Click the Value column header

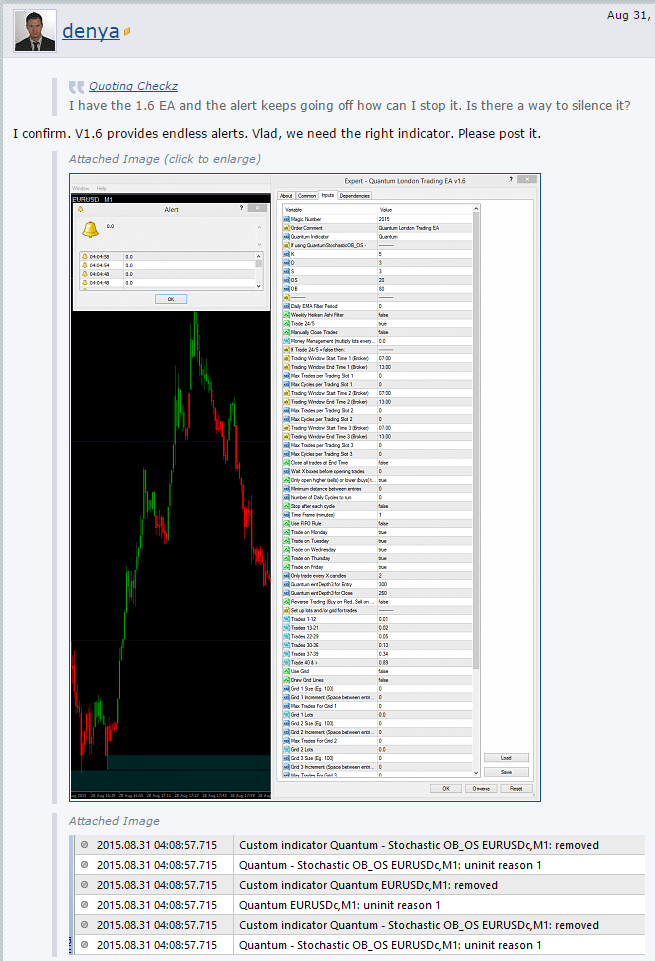point(425,210)
